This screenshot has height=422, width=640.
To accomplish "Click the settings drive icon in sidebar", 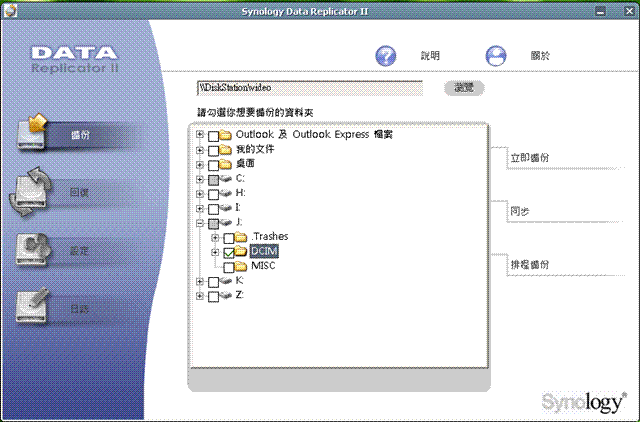I will click(33, 250).
